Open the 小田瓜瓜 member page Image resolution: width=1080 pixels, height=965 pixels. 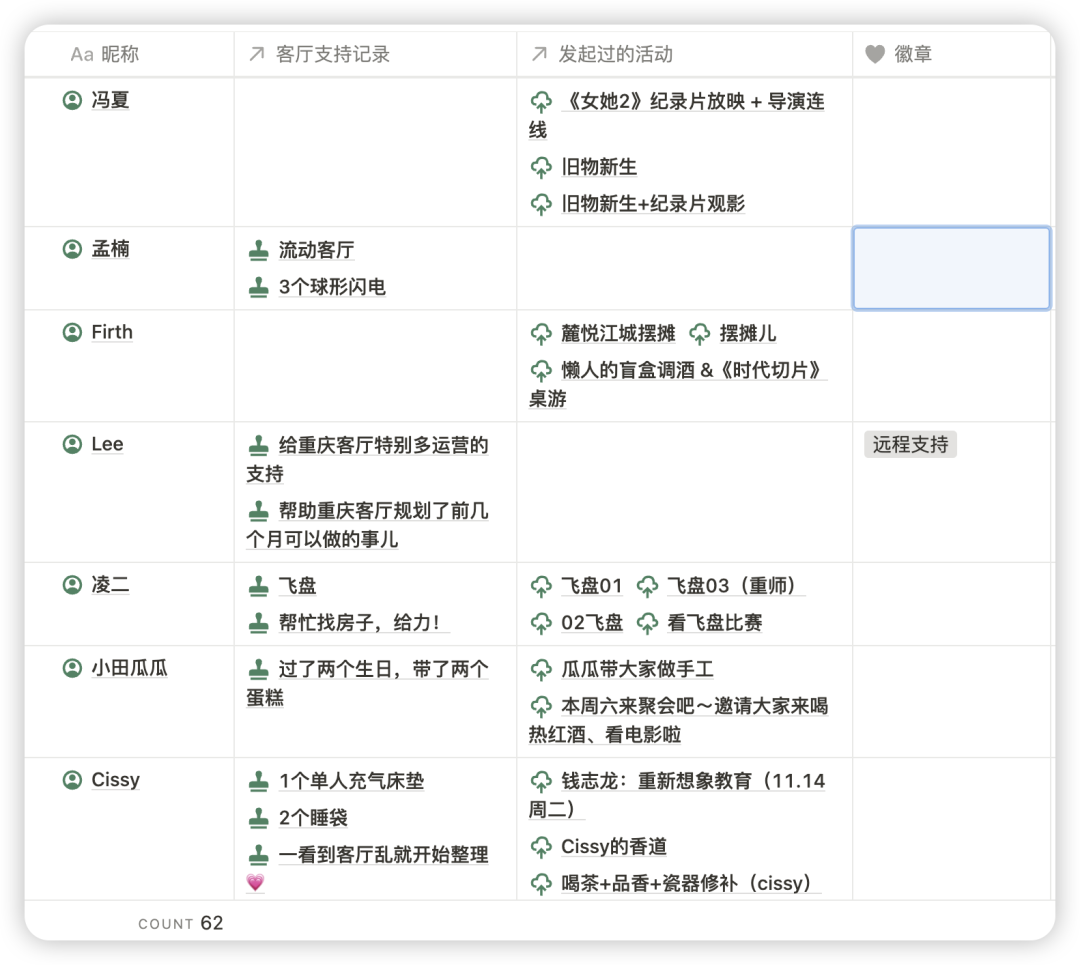click(129, 668)
